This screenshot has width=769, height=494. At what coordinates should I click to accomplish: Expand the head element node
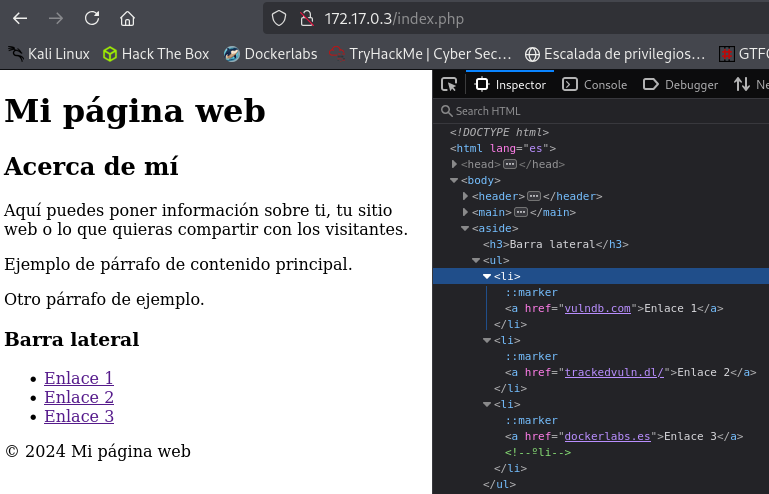tap(454, 164)
